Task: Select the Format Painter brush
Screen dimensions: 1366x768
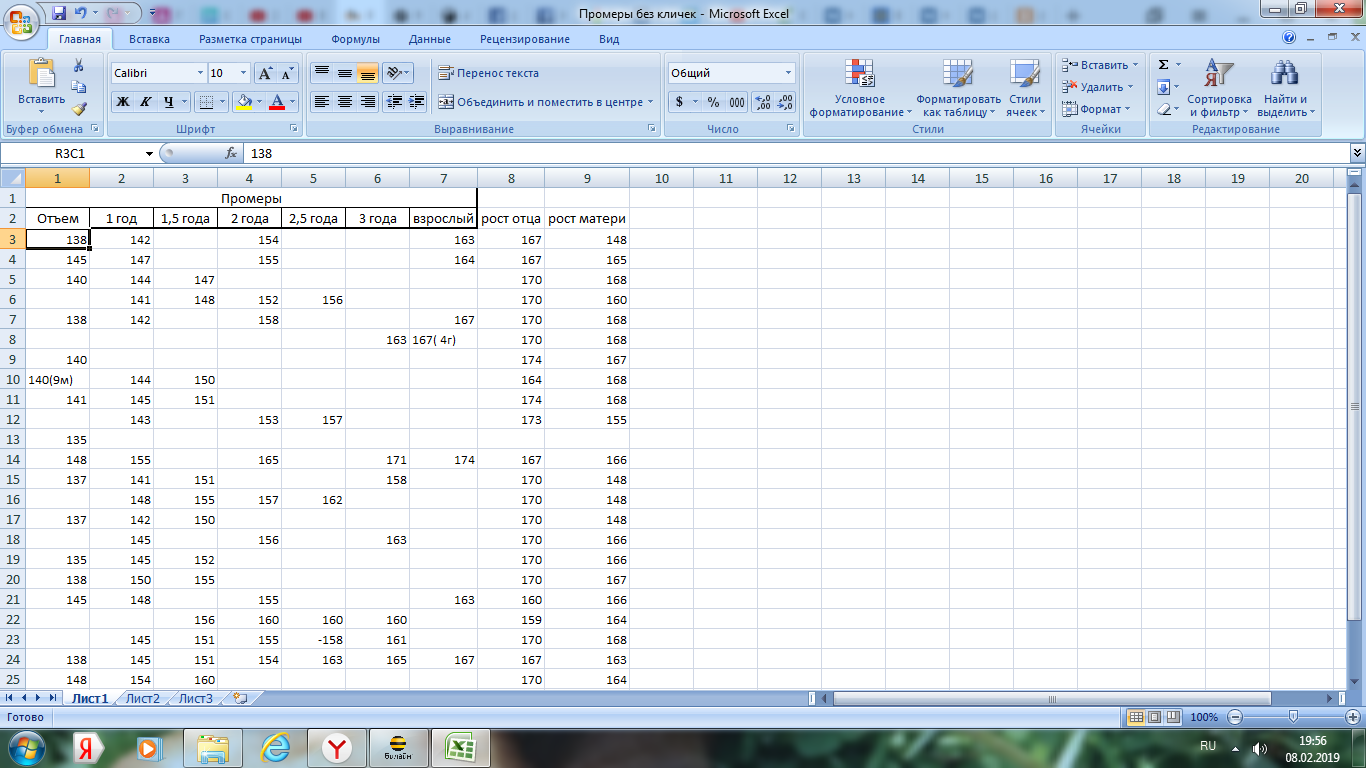Action: point(79,109)
